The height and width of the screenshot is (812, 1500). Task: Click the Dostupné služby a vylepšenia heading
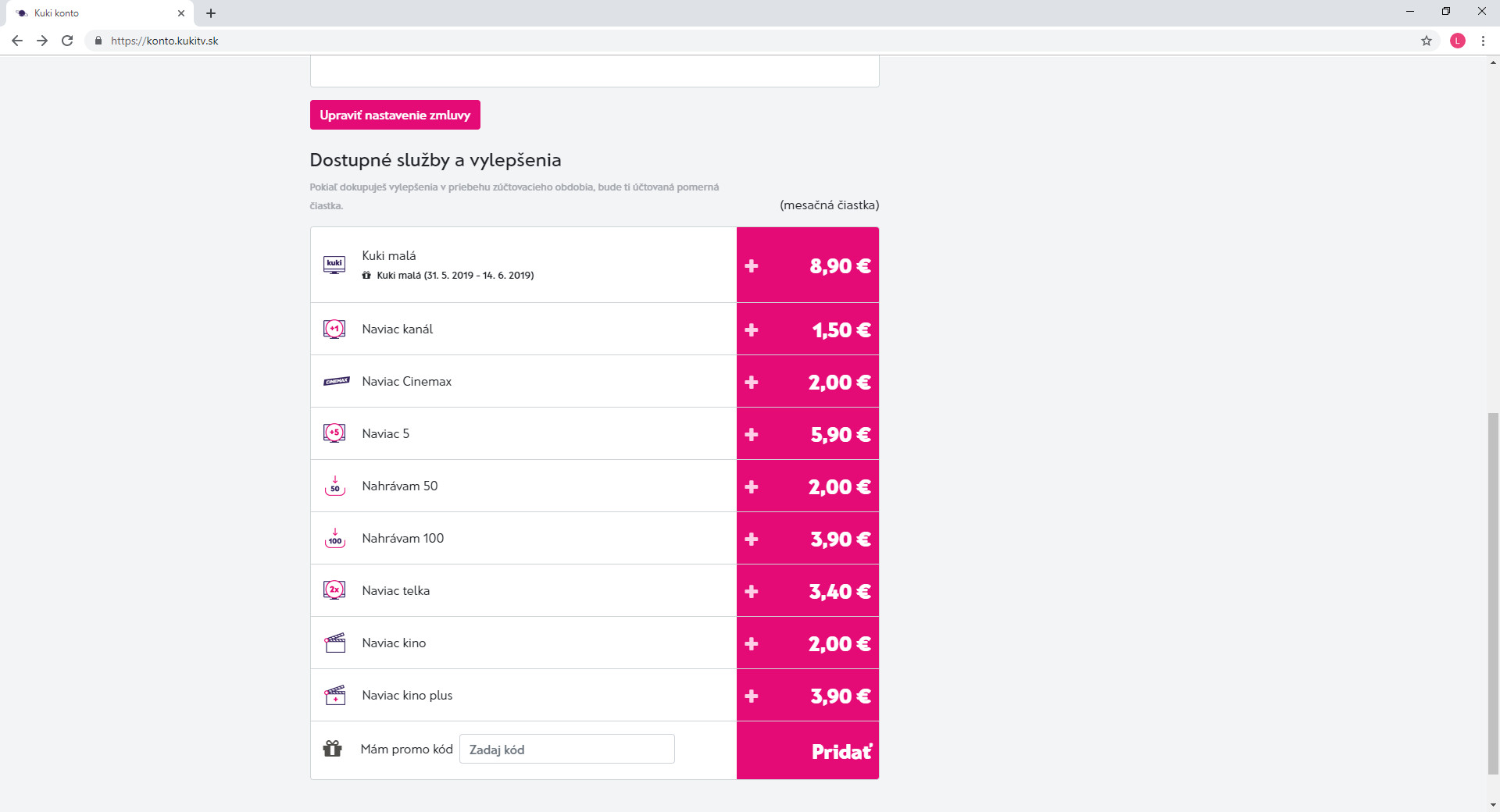pos(436,160)
